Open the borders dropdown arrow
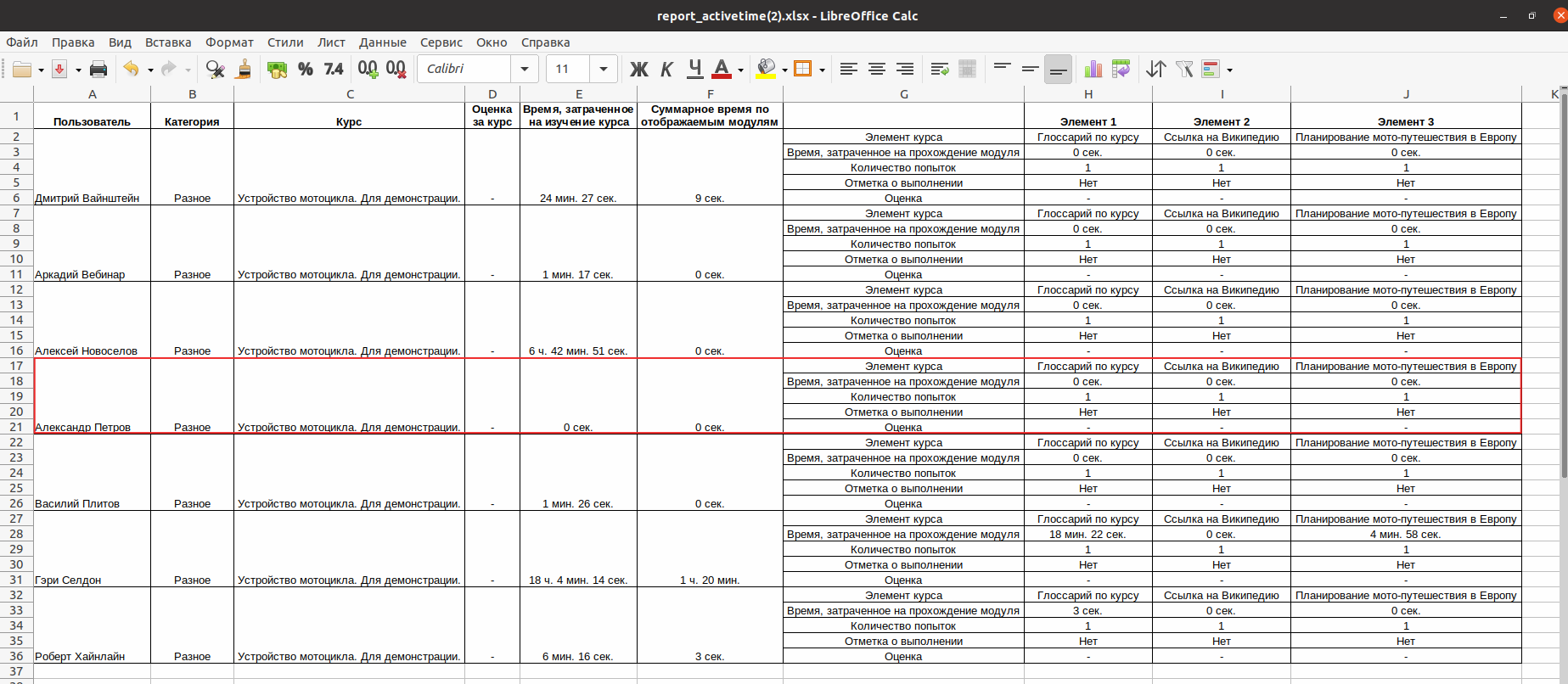Image resolution: width=1568 pixels, height=684 pixels. 822,70
